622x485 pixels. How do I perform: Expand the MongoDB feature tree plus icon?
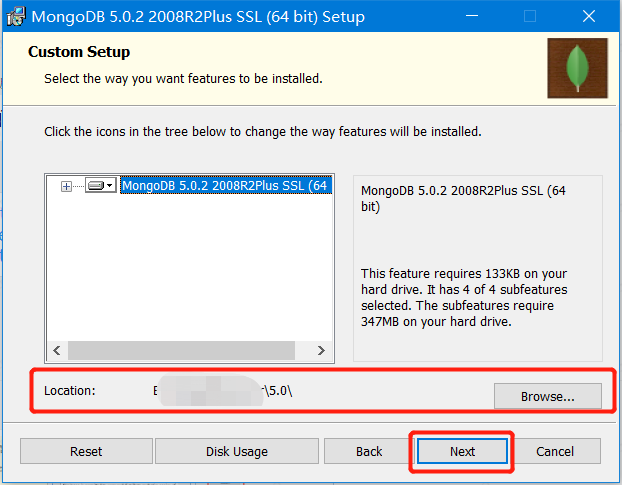pyautogui.click(x=66, y=186)
